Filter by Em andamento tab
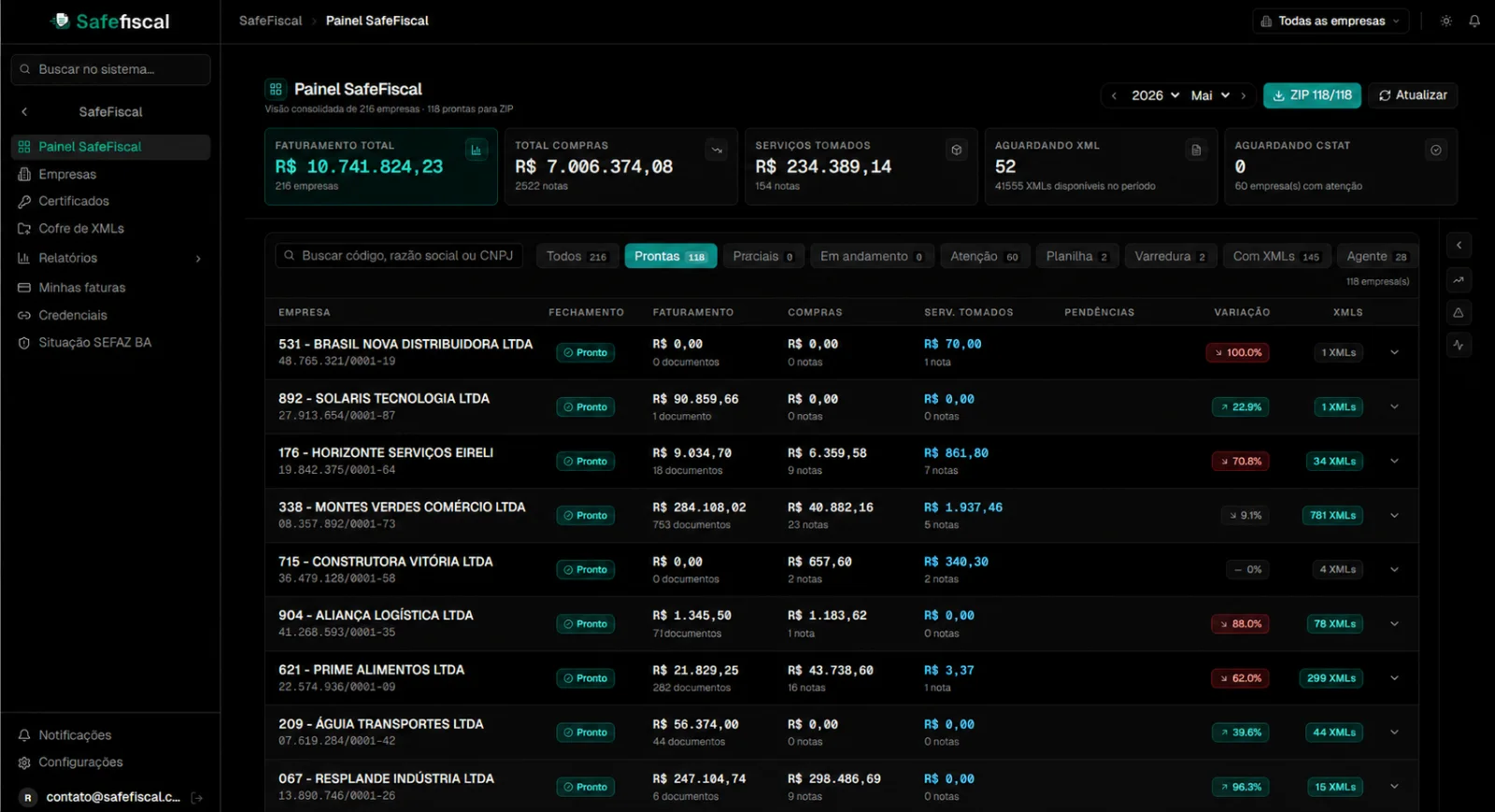 (871, 256)
